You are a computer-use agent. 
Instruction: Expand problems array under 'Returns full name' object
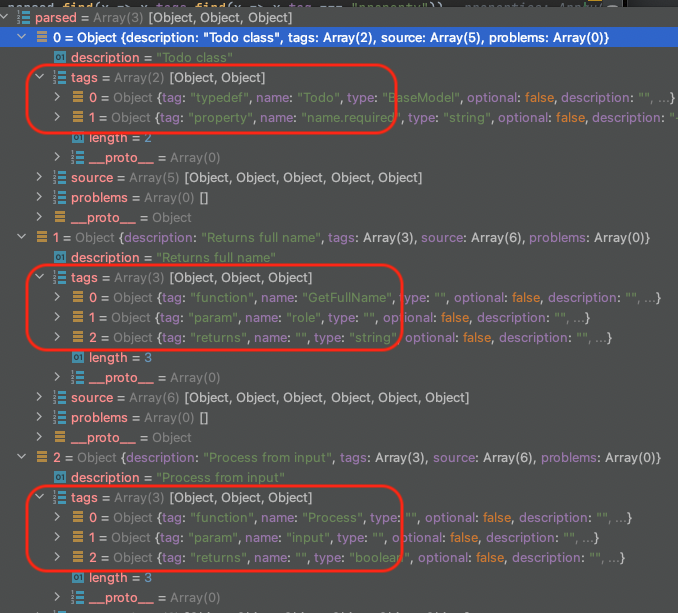click(x=39, y=417)
